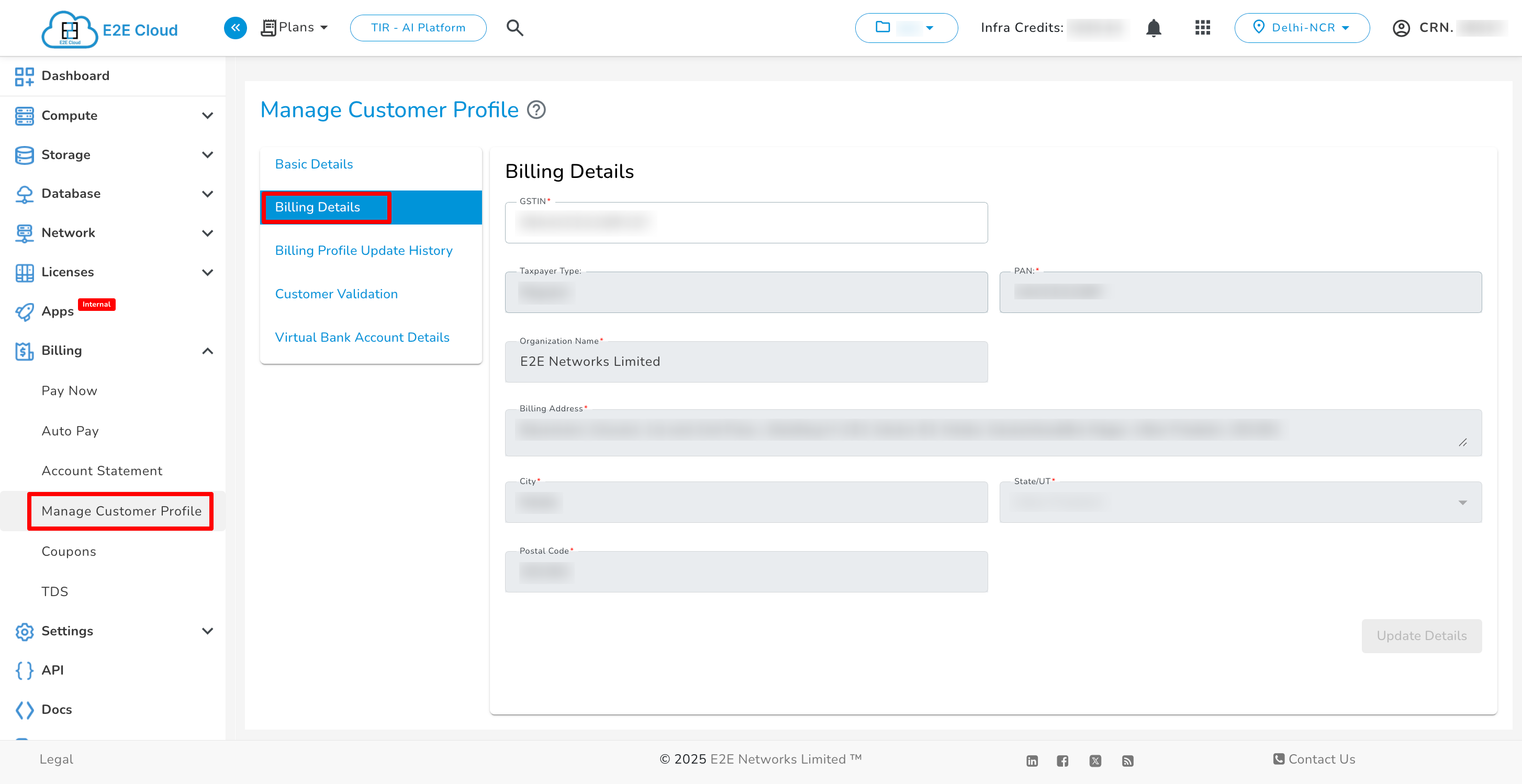
Task: Click the Docs angle brackets icon
Action: pyautogui.click(x=24, y=710)
